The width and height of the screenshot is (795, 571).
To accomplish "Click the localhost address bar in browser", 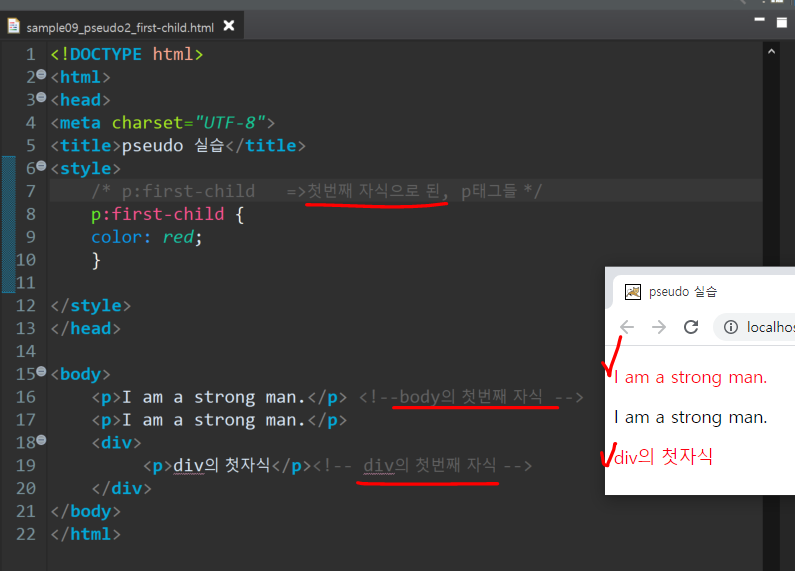I will (754, 327).
